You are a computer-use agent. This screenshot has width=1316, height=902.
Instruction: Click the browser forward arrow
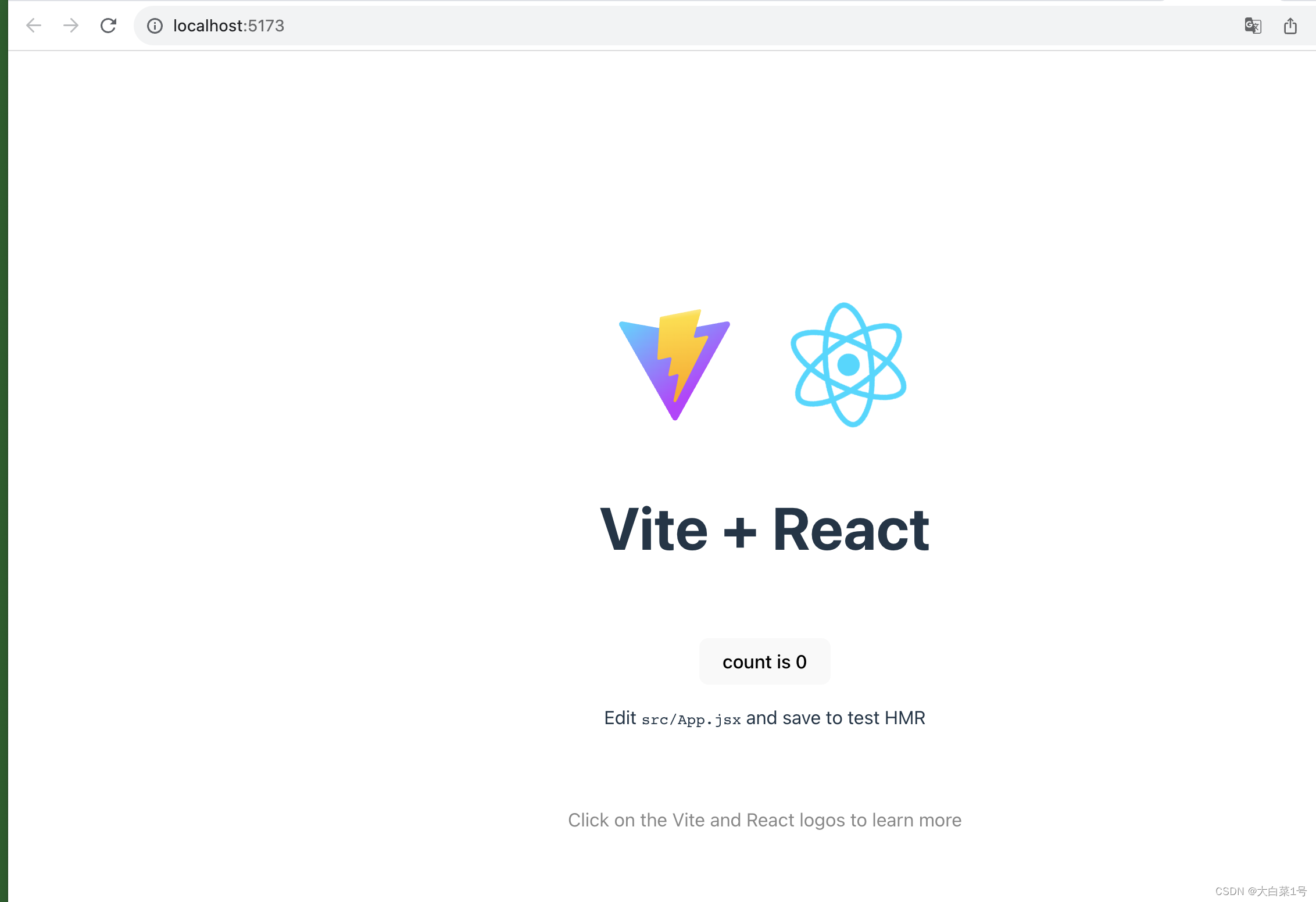[71, 26]
